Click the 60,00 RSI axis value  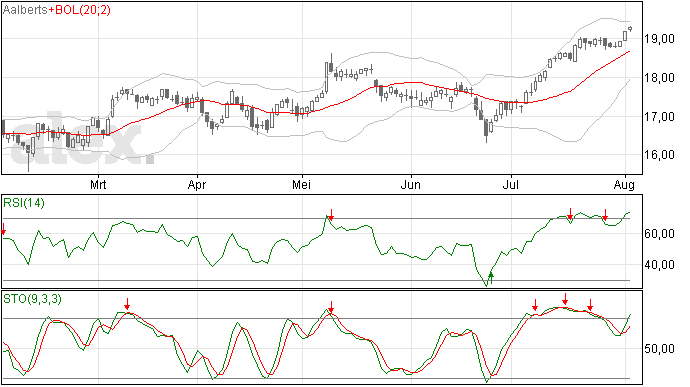660,234
